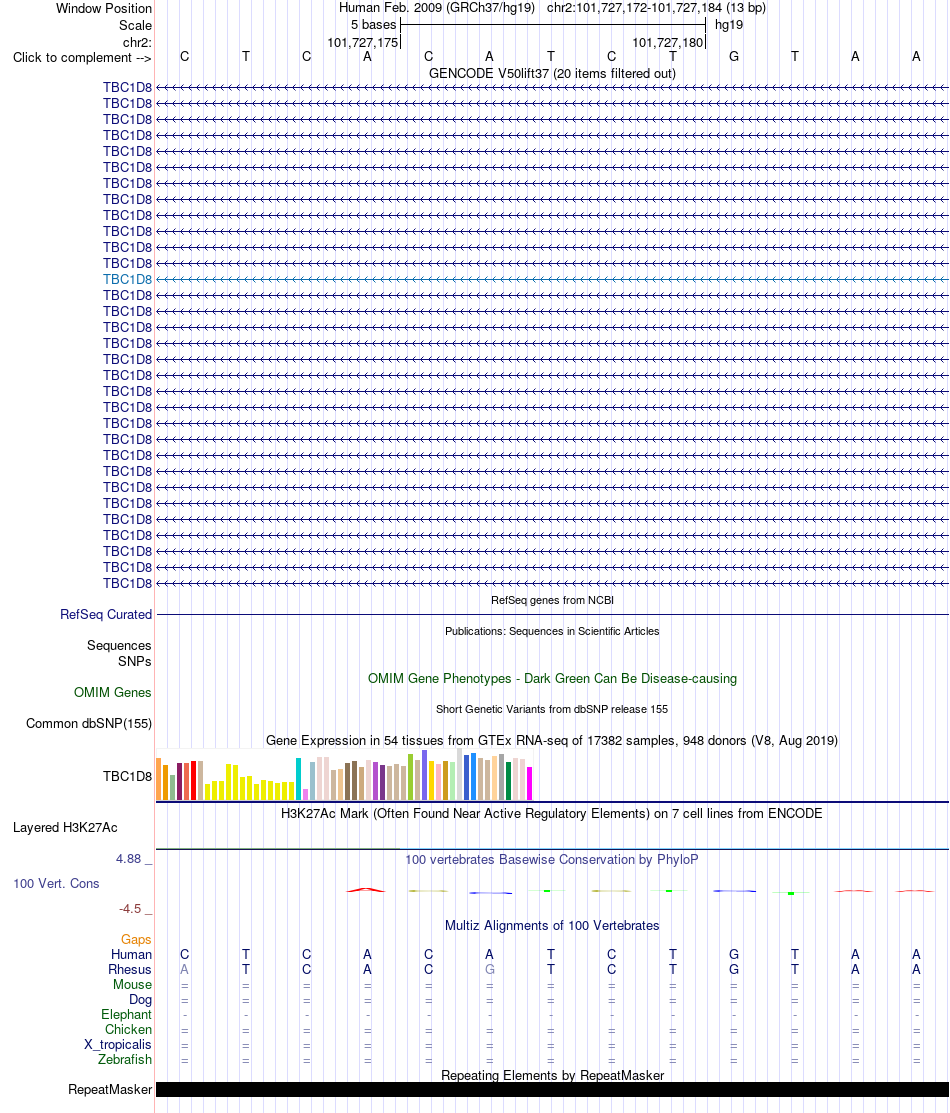Click the cyan bar in GTEx expression chart
This screenshot has height=1113, width=950.
click(299, 779)
